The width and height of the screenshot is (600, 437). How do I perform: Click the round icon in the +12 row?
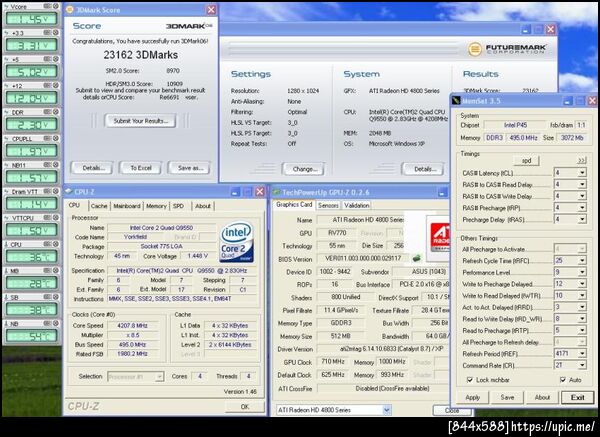pyautogui.click(x=56, y=85)
